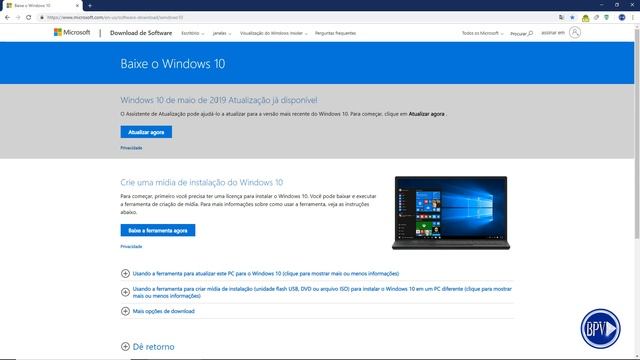This screenshot has width=640, height=360.
Task: Bookmark page with the star icon
Action: 572,18
